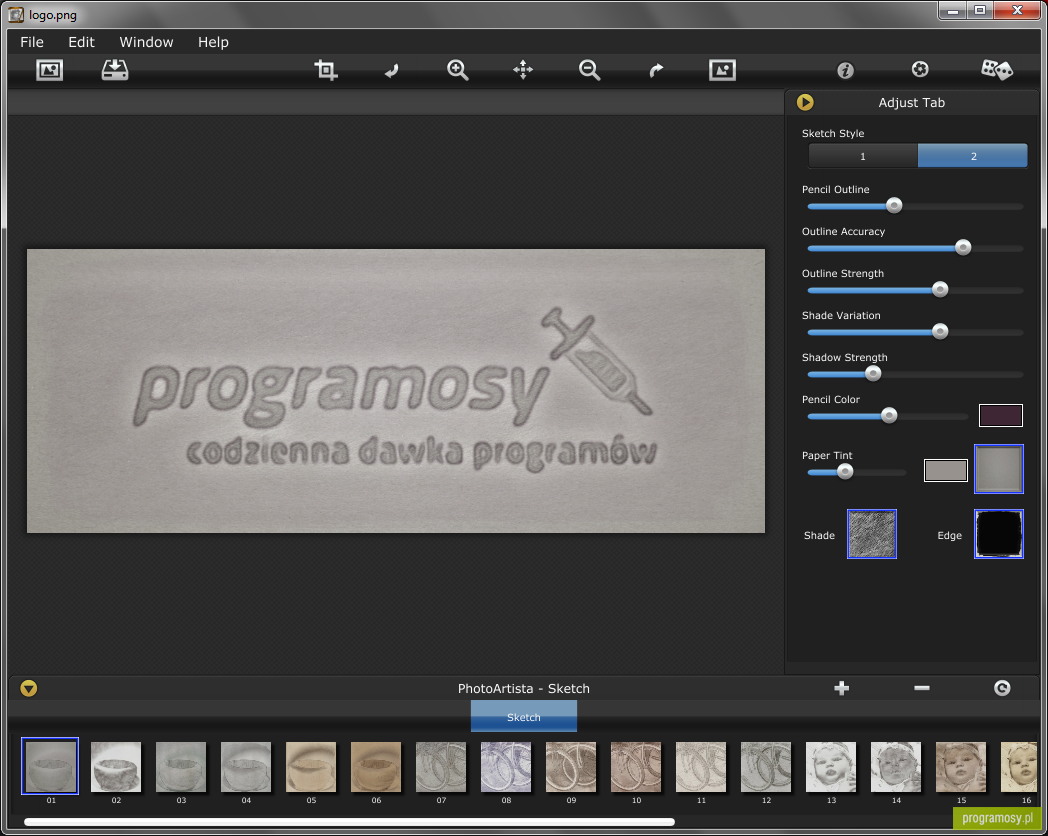Save image with the download-to-disk icon
1048x836 pixels.
pyautogui.click(x=115, y=69)
